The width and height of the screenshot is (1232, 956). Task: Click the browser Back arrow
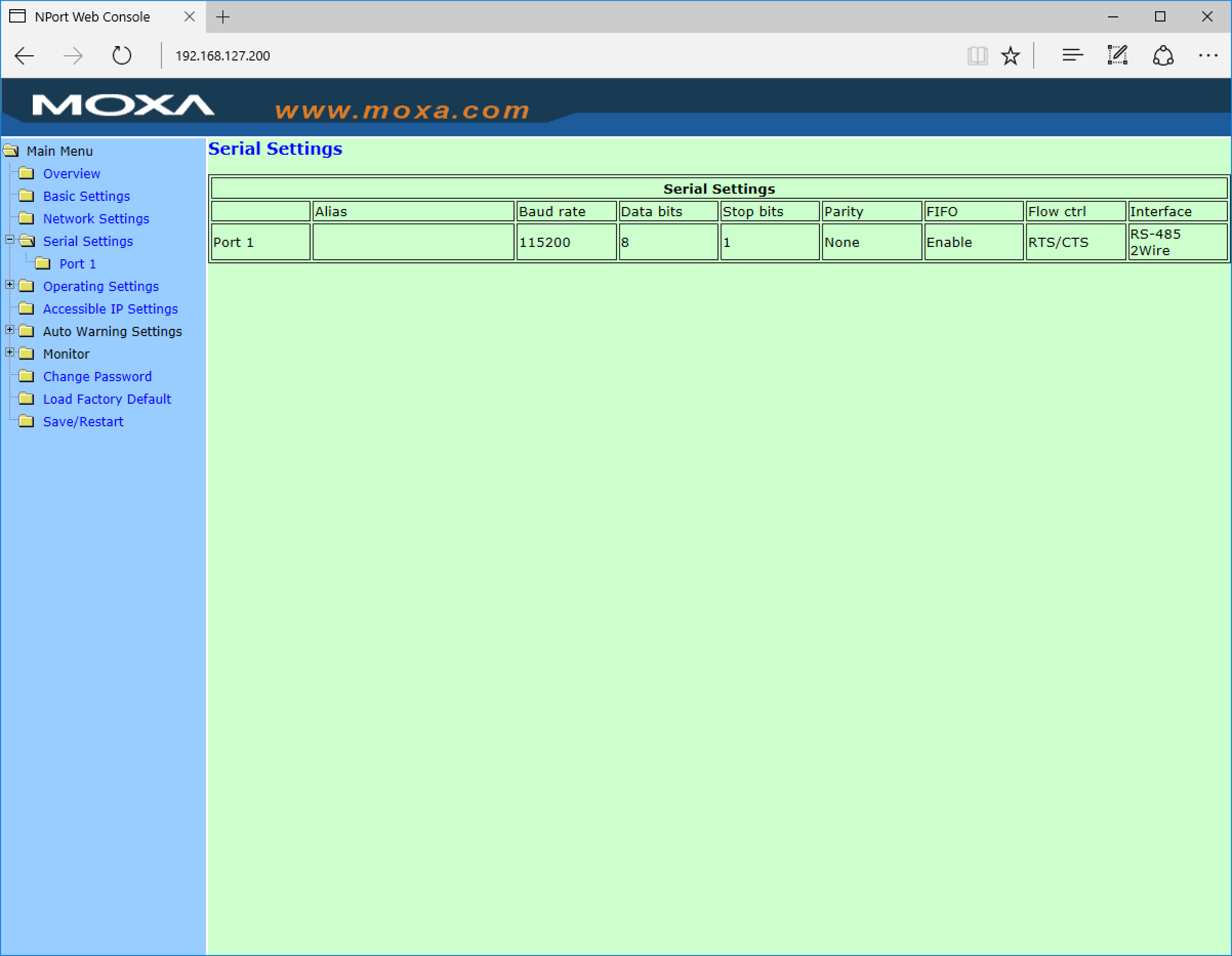pos(24,56)
